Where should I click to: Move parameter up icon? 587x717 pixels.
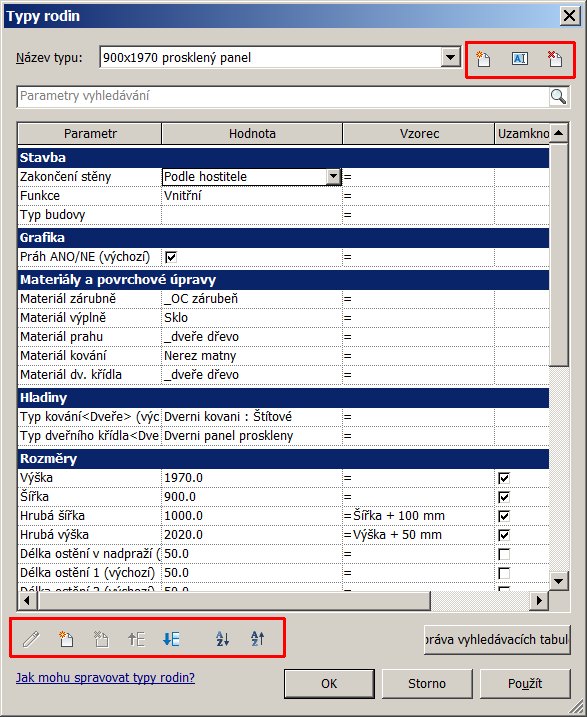[136, 638]
